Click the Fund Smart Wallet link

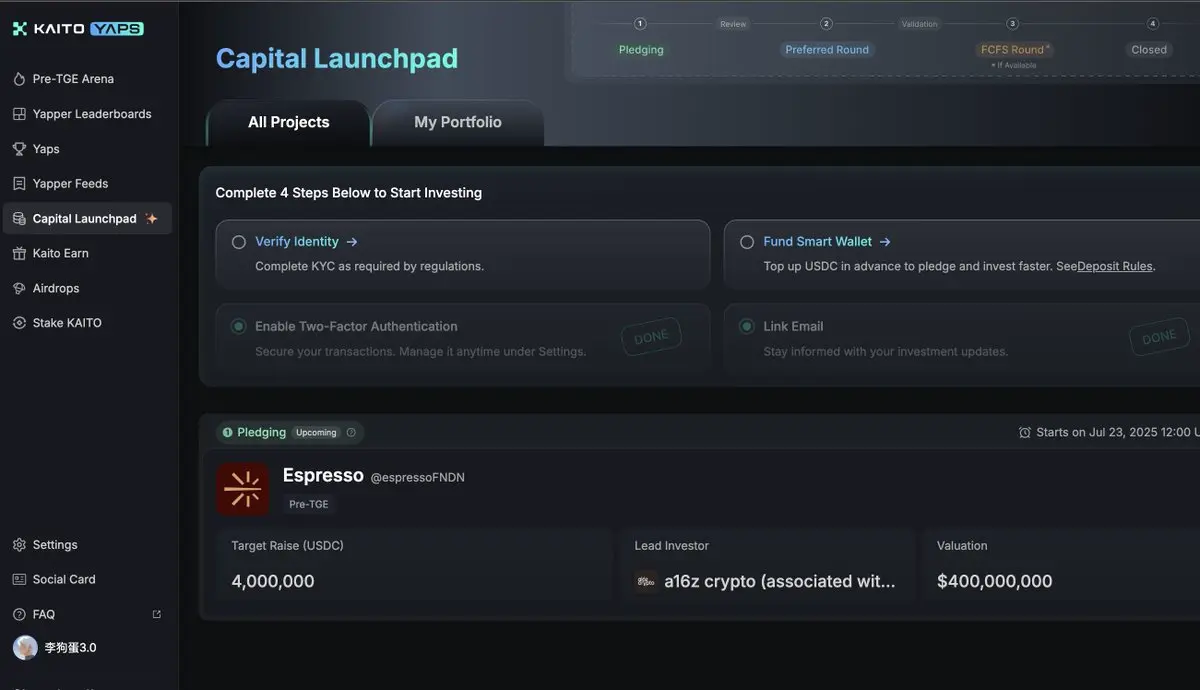pyautogui.click(x=818, y=242)
